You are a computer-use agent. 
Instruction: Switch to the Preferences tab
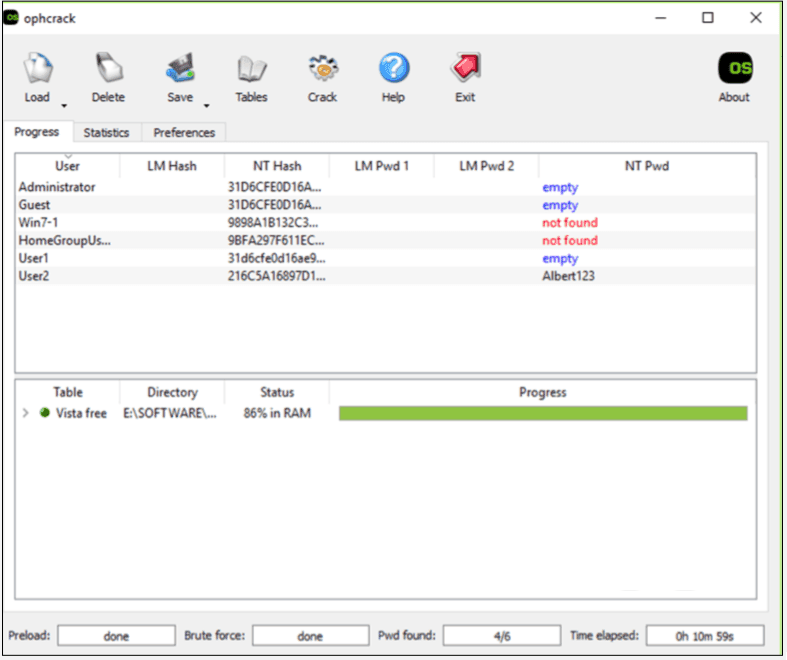pyautogui.click(x=184, y=132)
